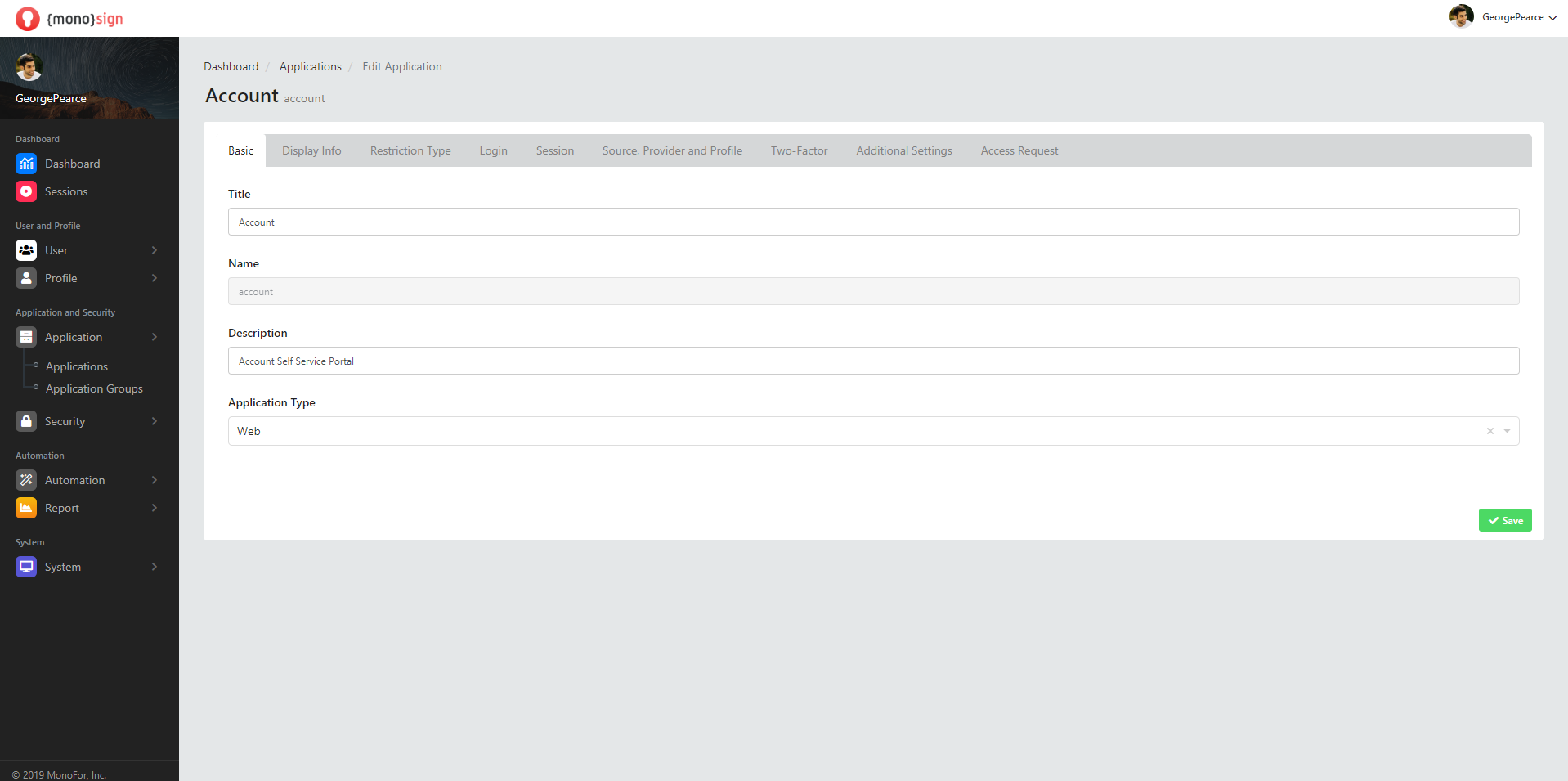Click the GeorgePearce avatar in top bar
This screenshot has width=1568, height=781.
pyautogui.click(x=1461, y=16)
